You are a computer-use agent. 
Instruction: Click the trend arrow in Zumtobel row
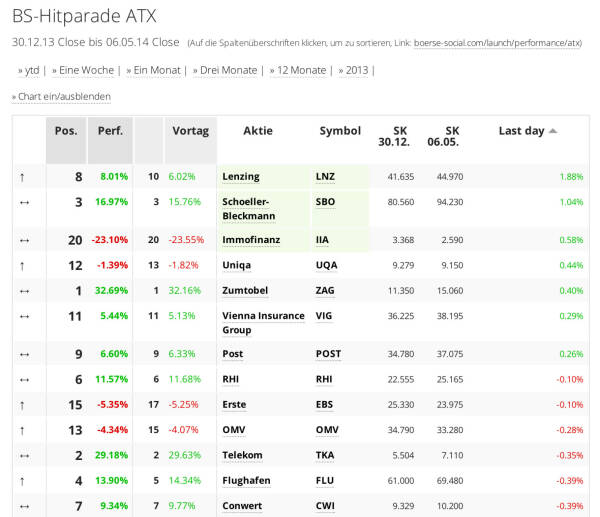[x=23, y=290]
